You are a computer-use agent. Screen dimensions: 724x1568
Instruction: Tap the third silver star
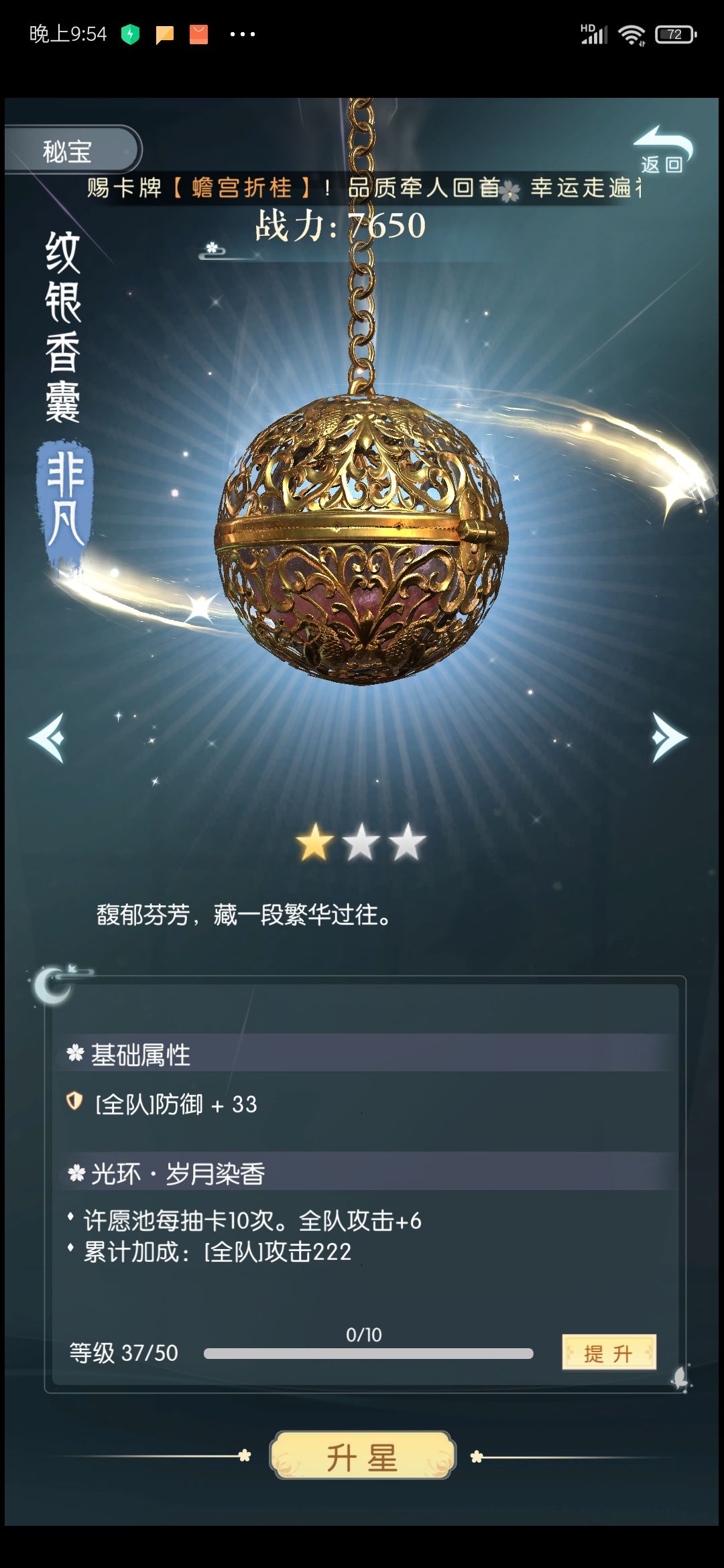pyautogui.click(x=406, y=842)
